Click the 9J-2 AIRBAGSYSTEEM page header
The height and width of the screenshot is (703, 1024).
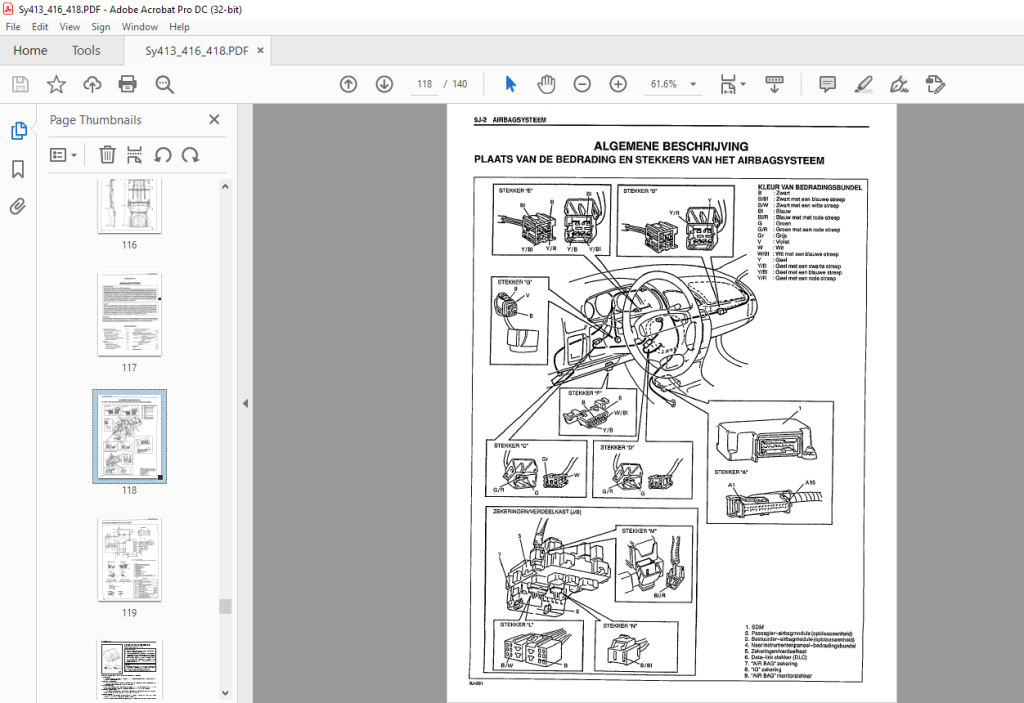pyautogui.click(x=509, y=120)
